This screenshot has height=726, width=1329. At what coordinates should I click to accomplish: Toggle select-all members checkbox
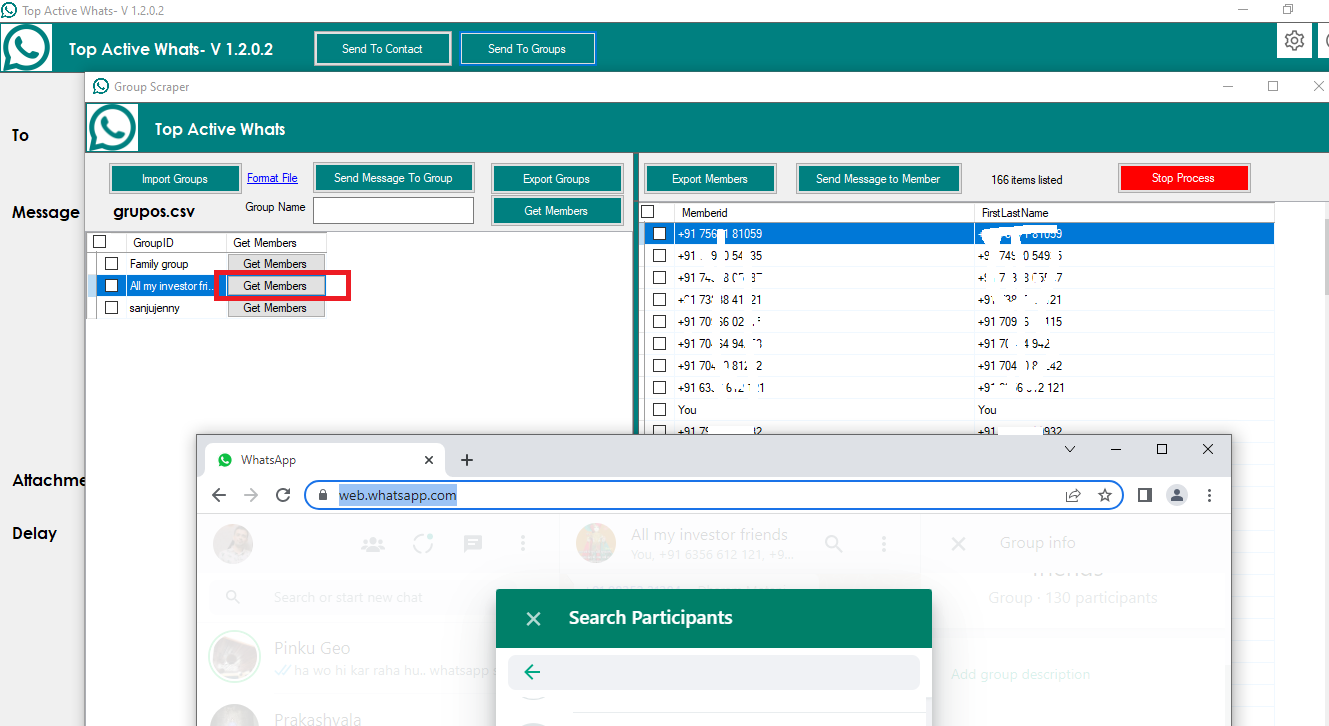(647, 212)
